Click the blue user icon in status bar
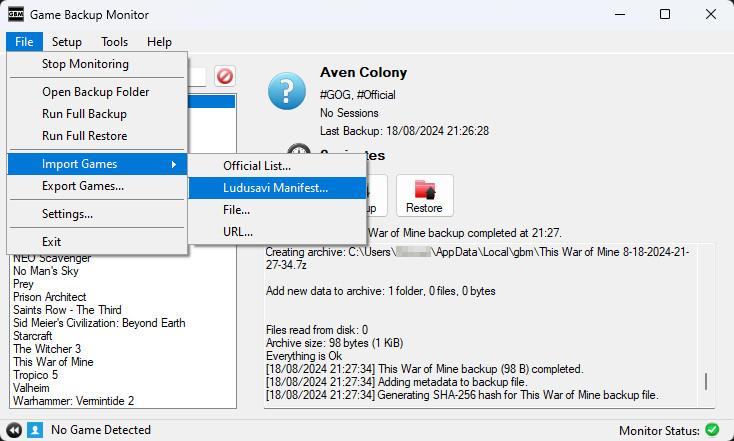The width and height of the screenshot is (734, 441). pos(35,430)
